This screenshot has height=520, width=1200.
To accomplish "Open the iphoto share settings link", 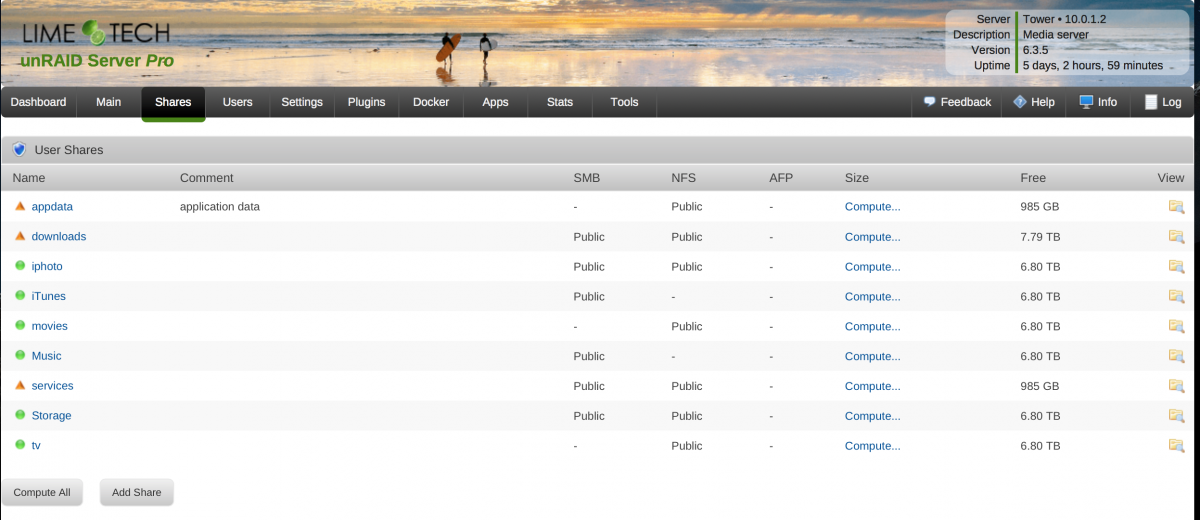I will (x=47, y=267).
